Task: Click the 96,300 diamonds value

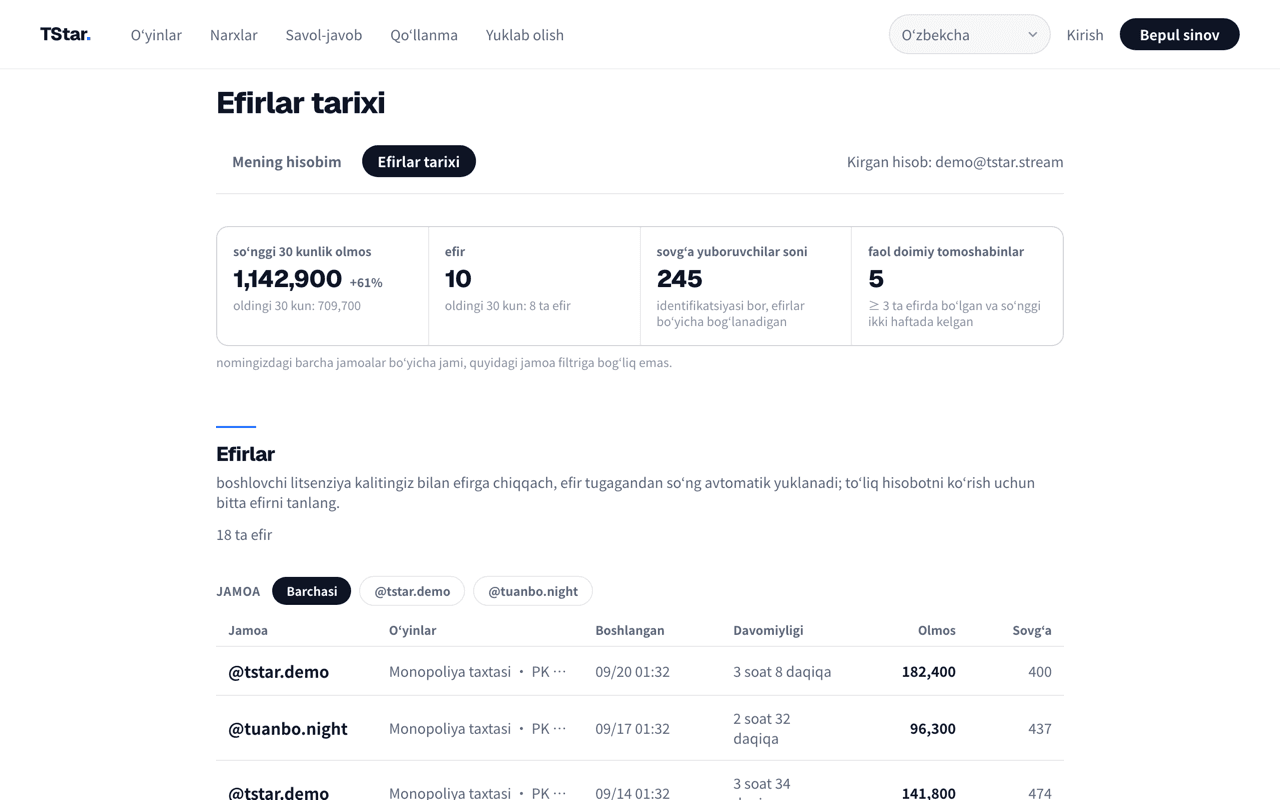Action: pyautogui.click(x=933, y=729)
